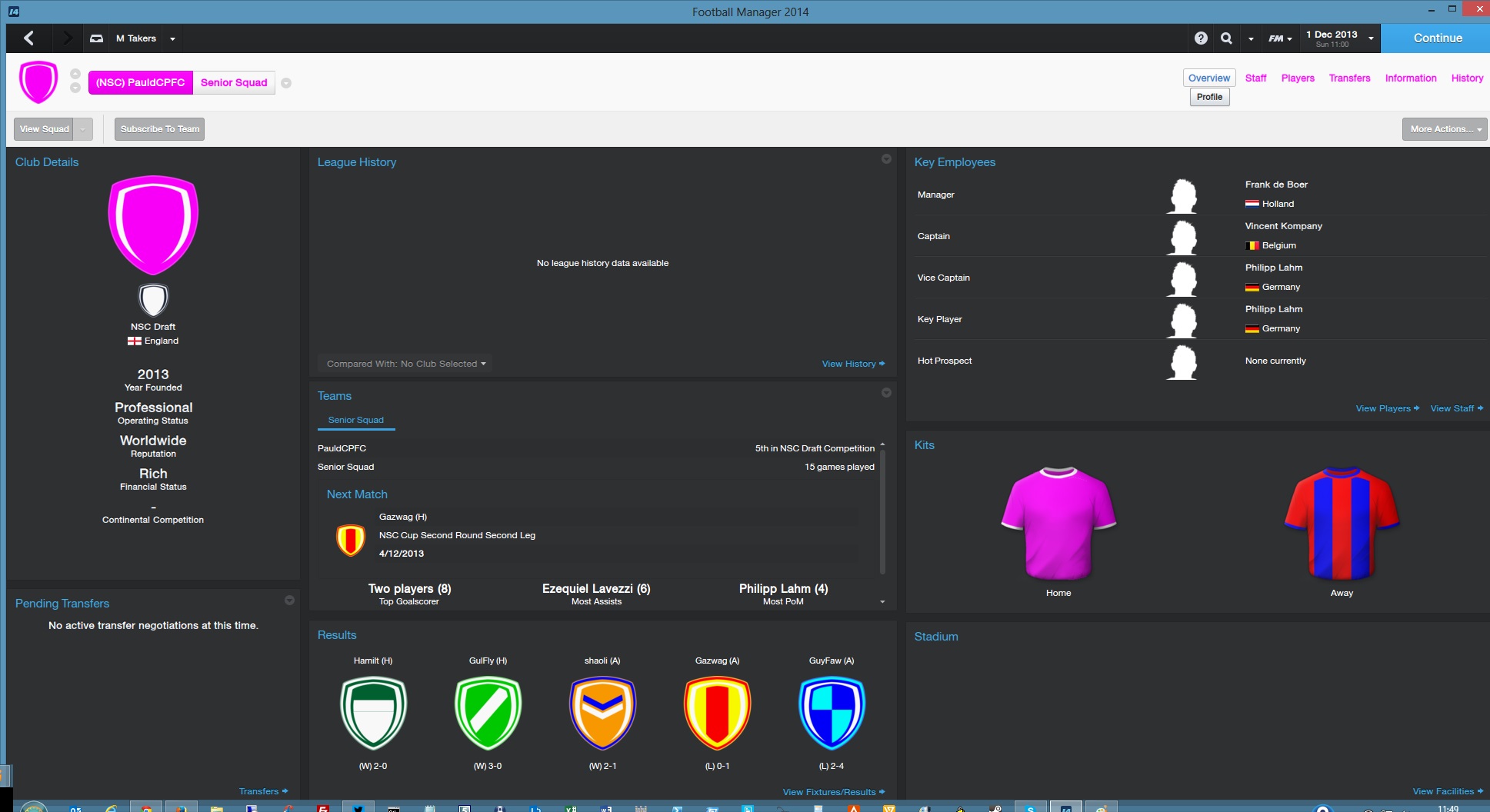Switch to the Staff tab
This screenshot has height=812, width=1490.
click(x=1255, y=78)
